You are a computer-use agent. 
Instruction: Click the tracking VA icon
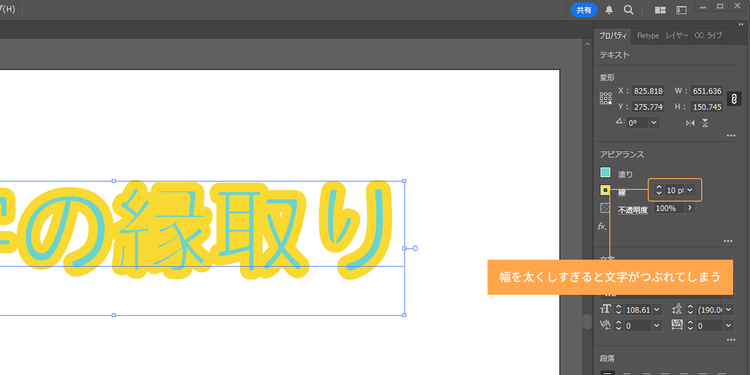tap(678, 325)
